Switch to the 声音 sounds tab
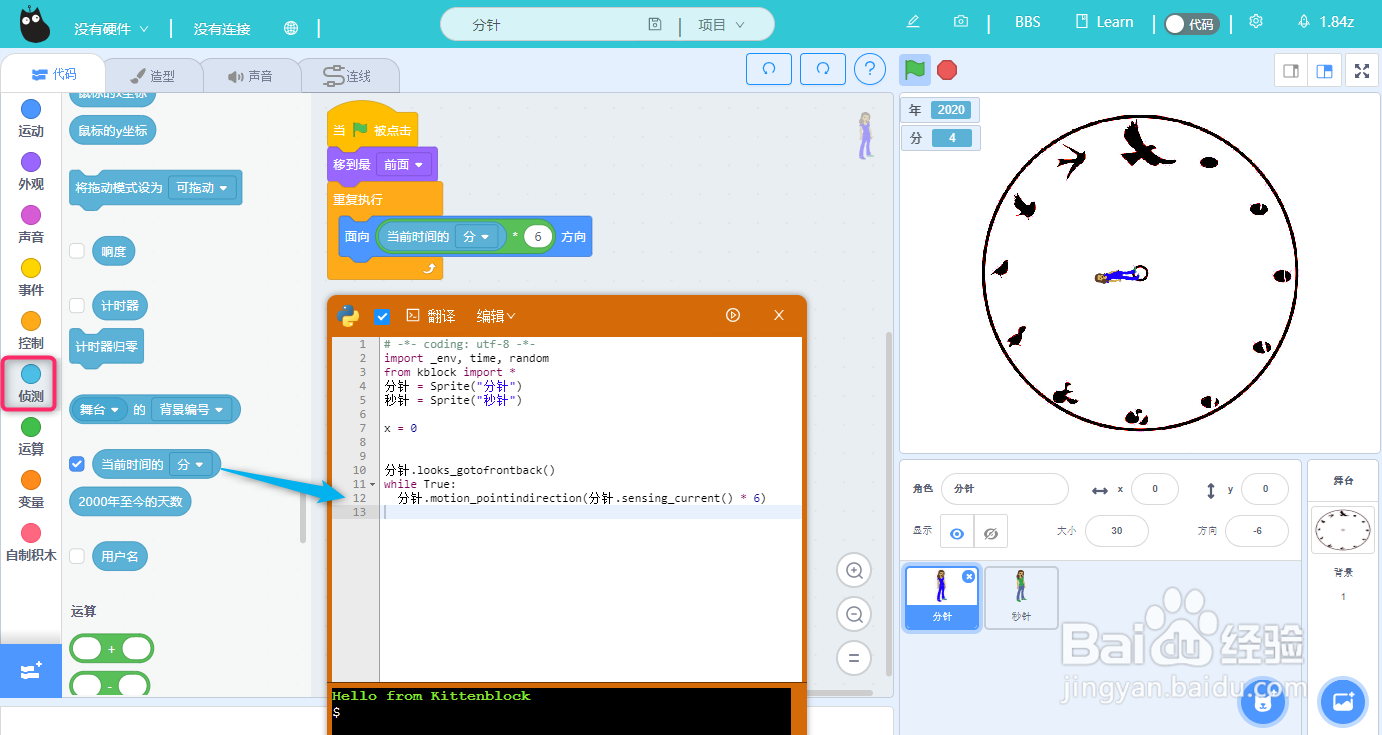Screen dimensions: 1382x735 click(250, 76)
